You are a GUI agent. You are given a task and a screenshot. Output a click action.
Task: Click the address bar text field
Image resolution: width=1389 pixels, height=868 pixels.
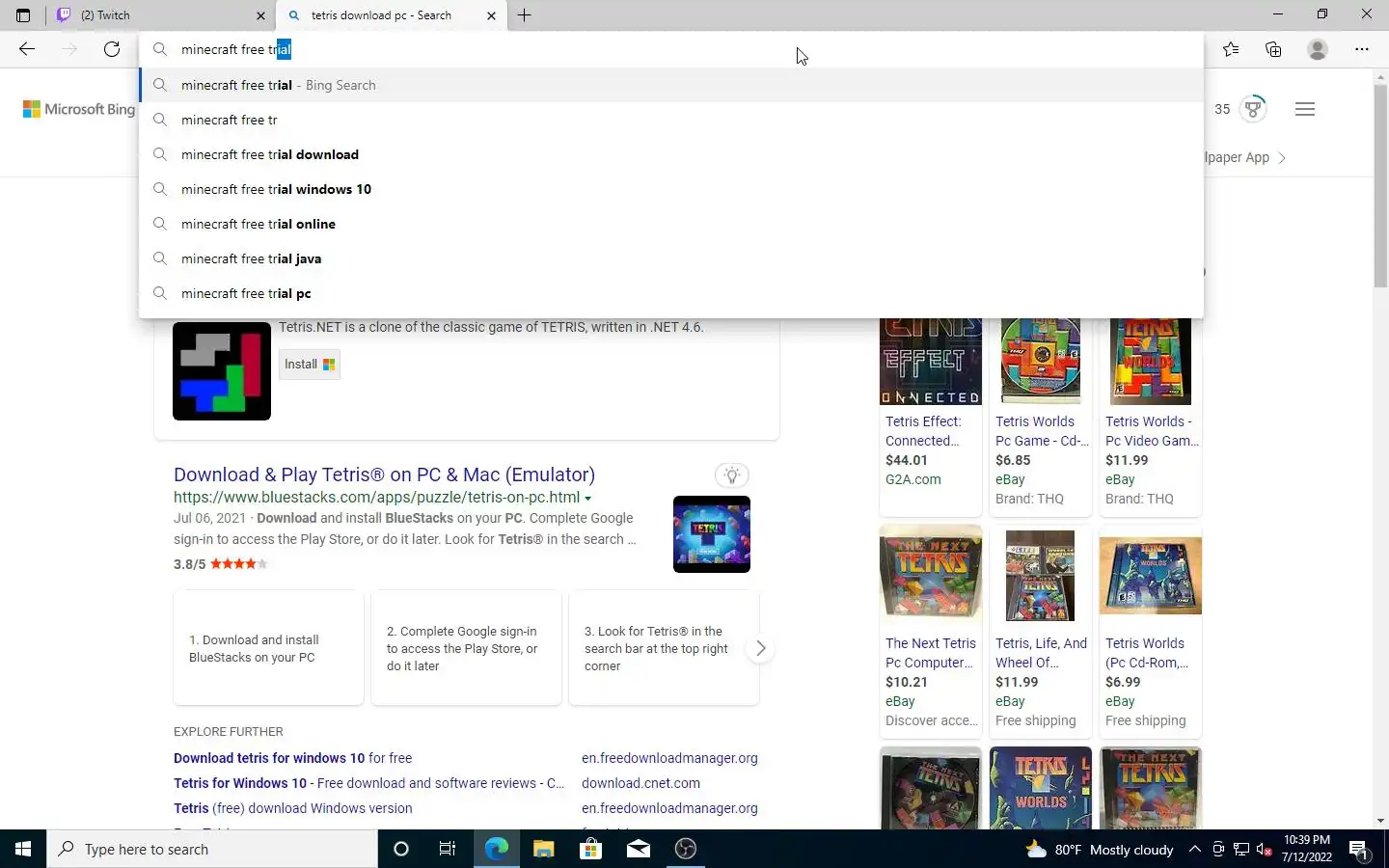coord(671,49)
